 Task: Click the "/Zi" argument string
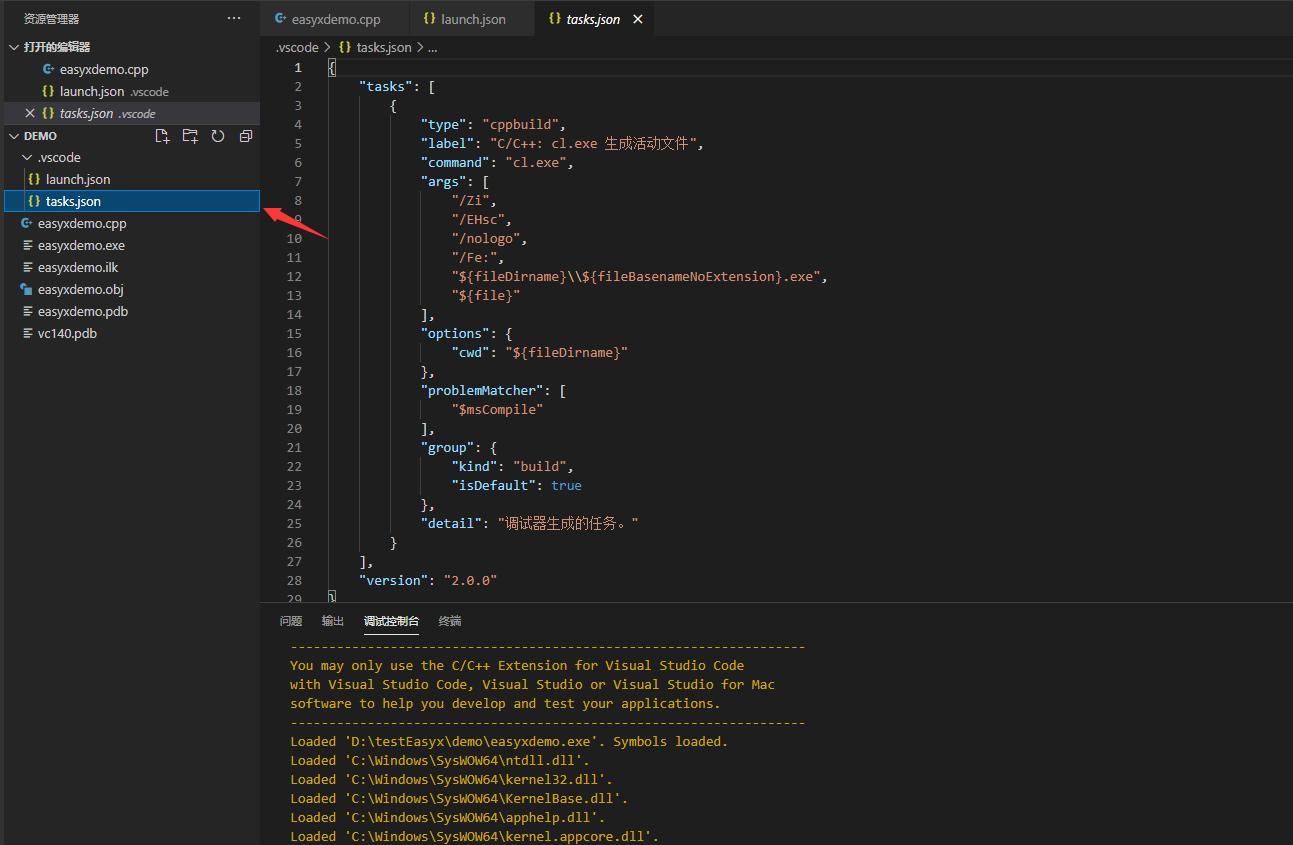[x=470, y=200]
